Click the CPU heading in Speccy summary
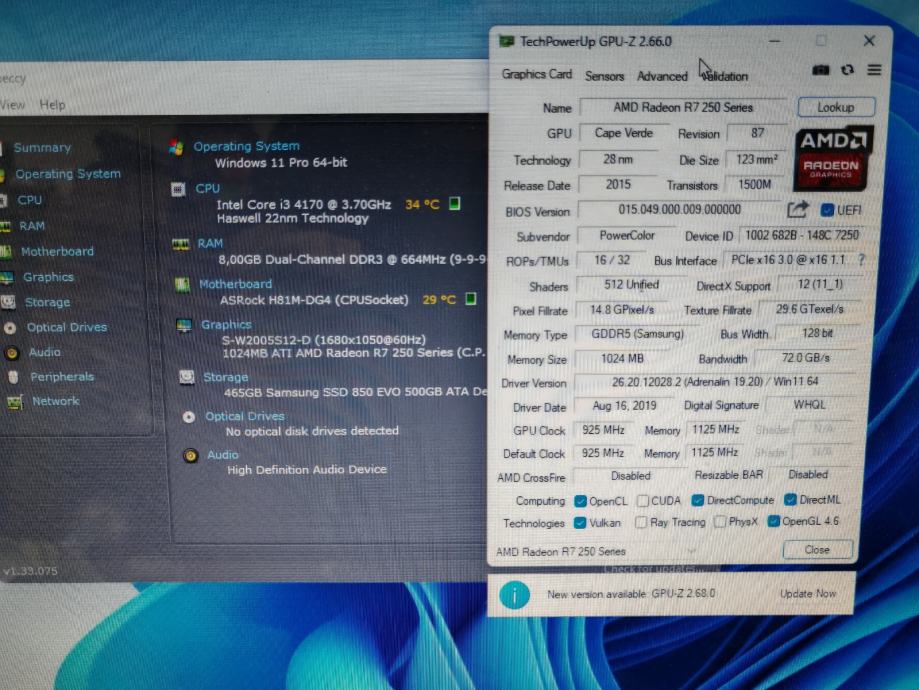The image size is (919, 690). tap(207, 188)
